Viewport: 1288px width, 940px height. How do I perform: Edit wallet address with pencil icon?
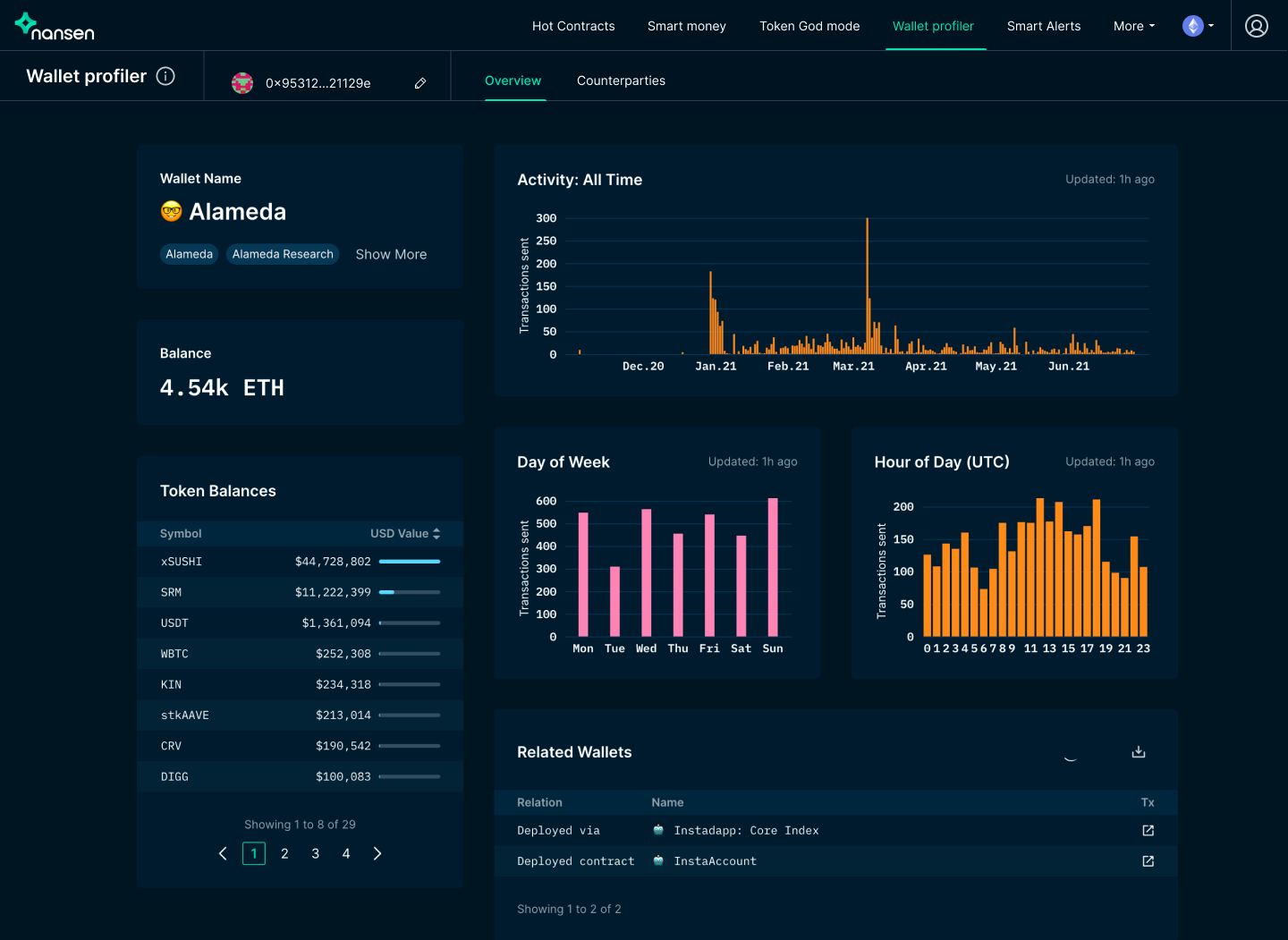[420, 83]
